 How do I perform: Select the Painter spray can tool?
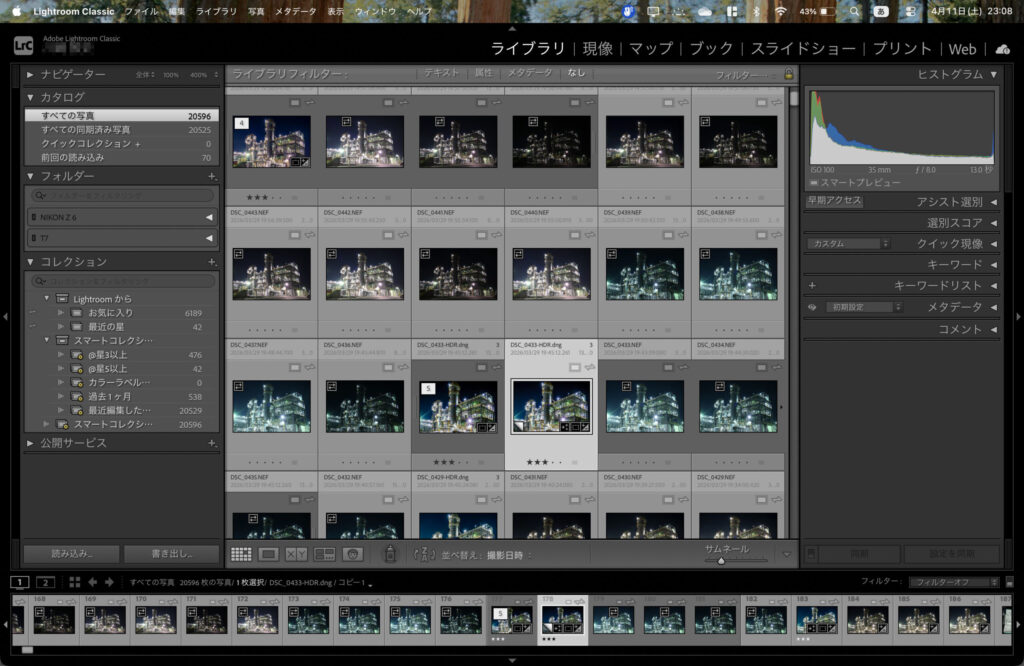pos(390,554)
